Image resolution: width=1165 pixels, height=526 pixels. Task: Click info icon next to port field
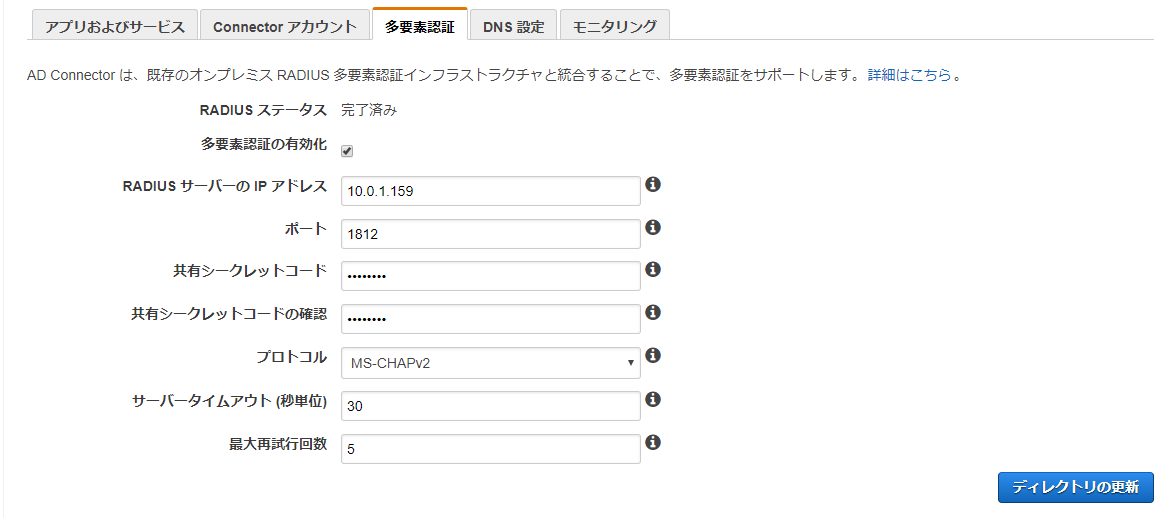[x=653, y=228]
